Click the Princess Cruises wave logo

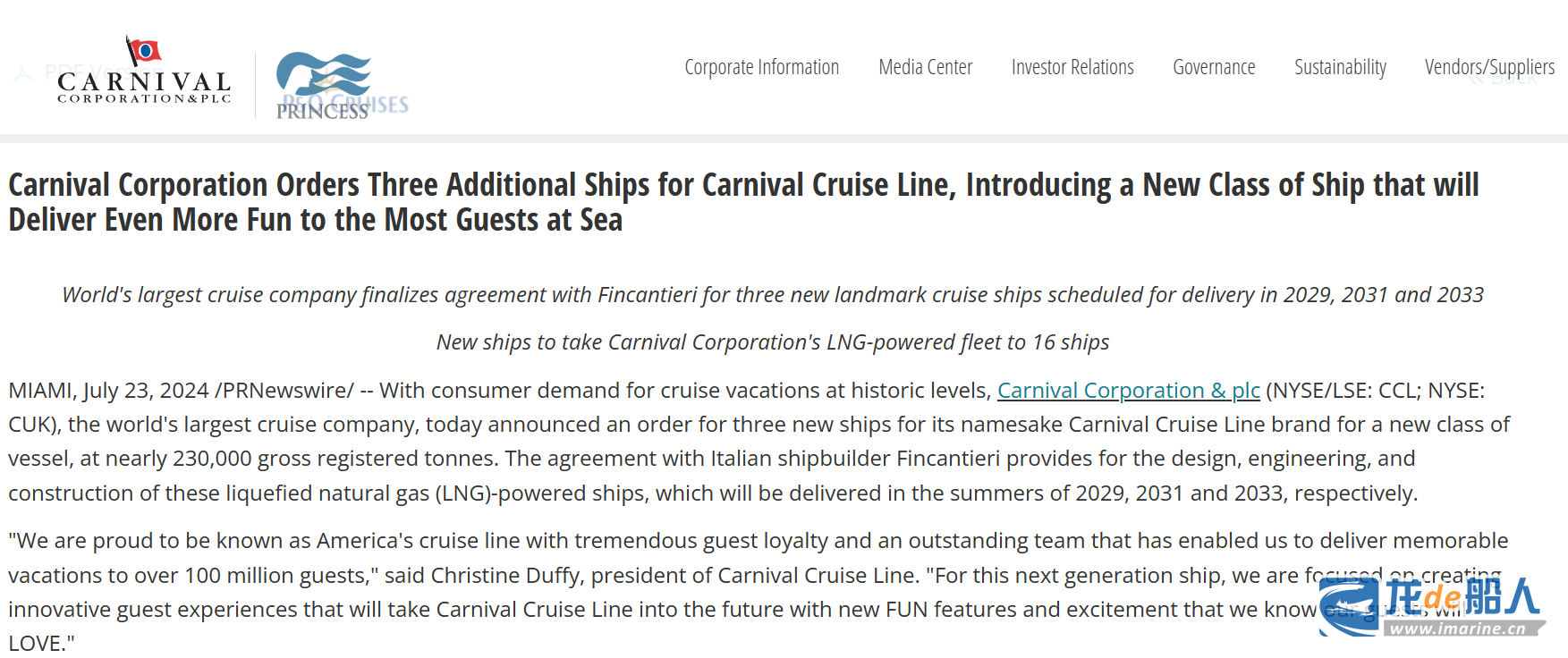[324, 75]
